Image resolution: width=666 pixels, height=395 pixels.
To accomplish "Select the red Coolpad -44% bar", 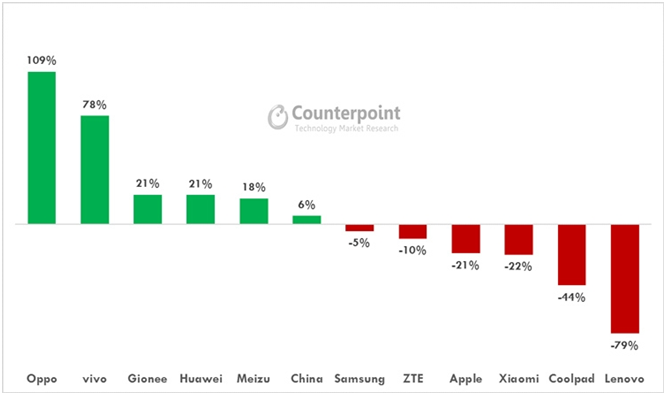I will click(x=572, y=255).
